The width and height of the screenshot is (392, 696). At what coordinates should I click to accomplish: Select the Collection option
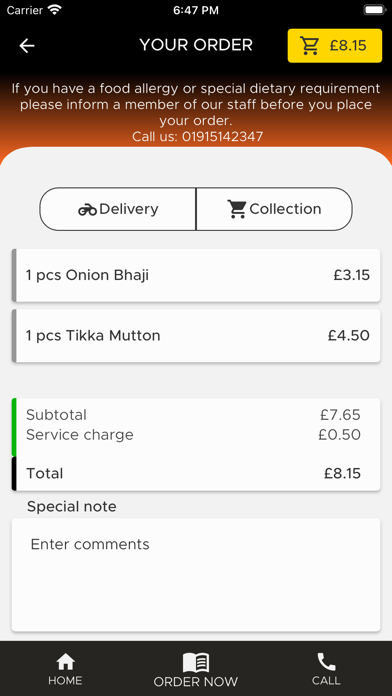[x=274, y=209]
